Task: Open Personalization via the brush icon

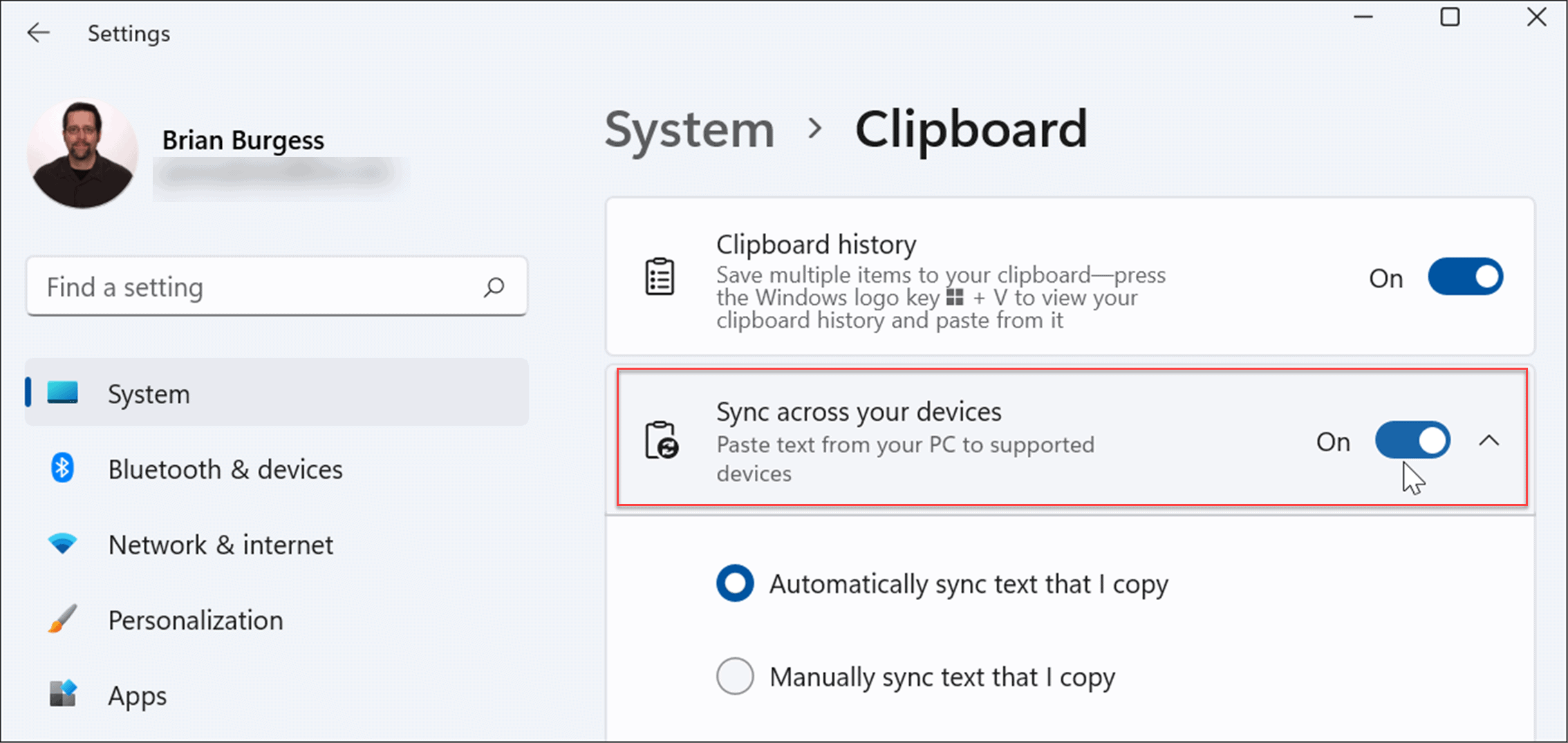Action: [62, 619]
